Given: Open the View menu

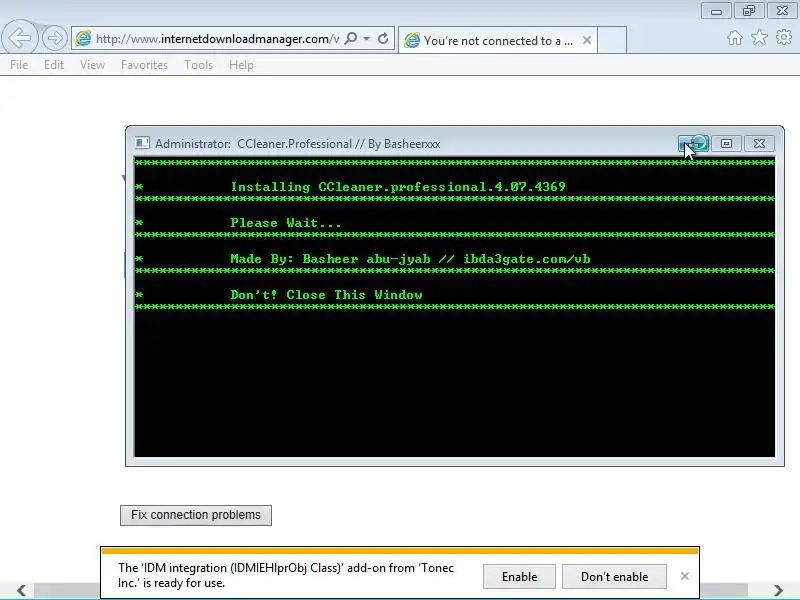Looking at the screenshot, I should (92, 65).
